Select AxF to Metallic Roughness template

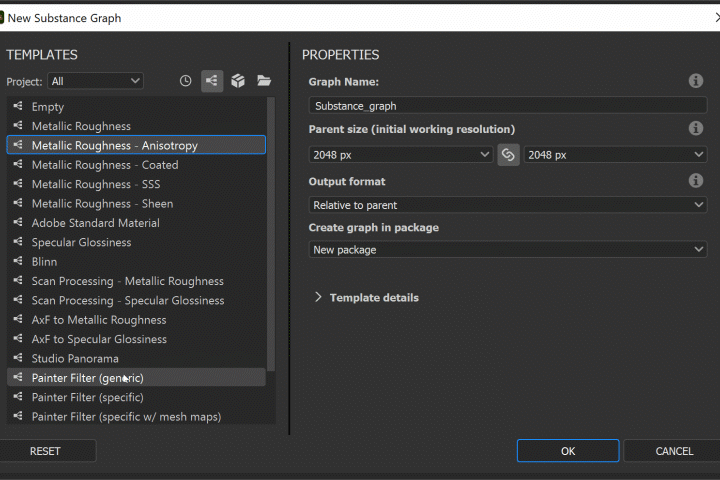point(136,320)
